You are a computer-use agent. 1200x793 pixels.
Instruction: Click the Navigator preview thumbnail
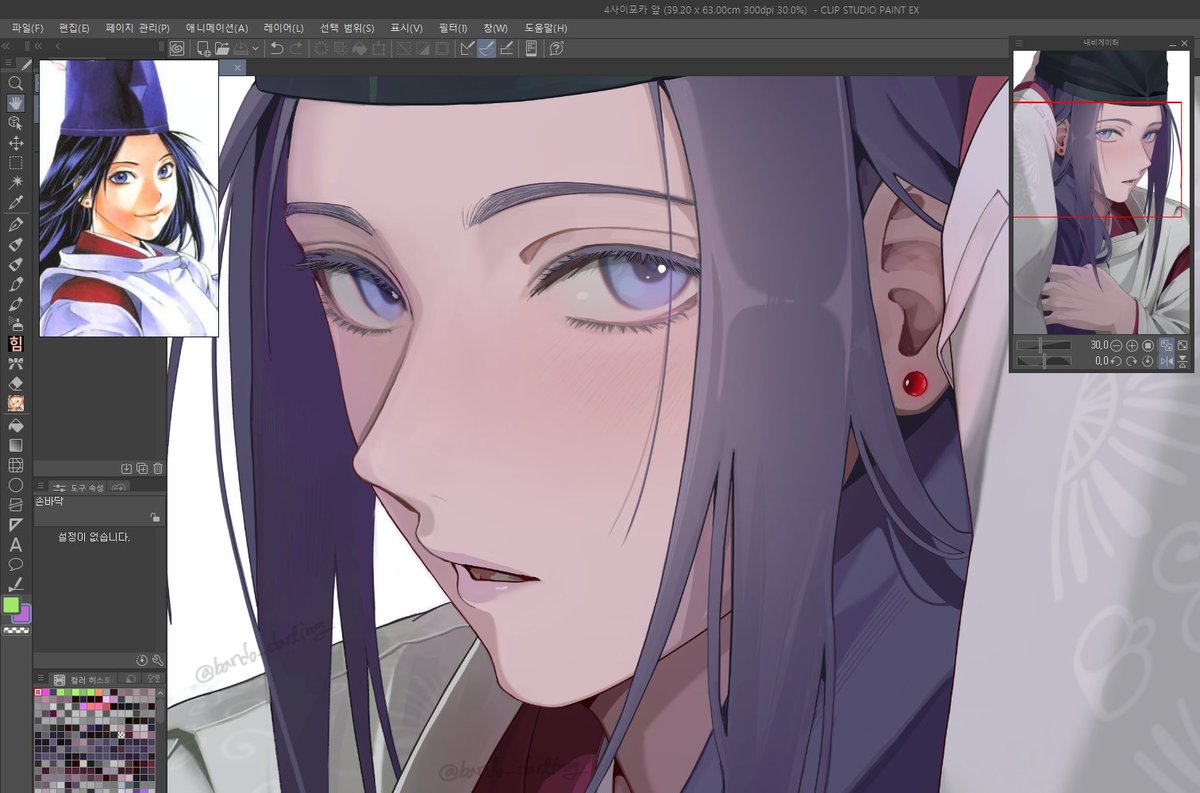1101,191
